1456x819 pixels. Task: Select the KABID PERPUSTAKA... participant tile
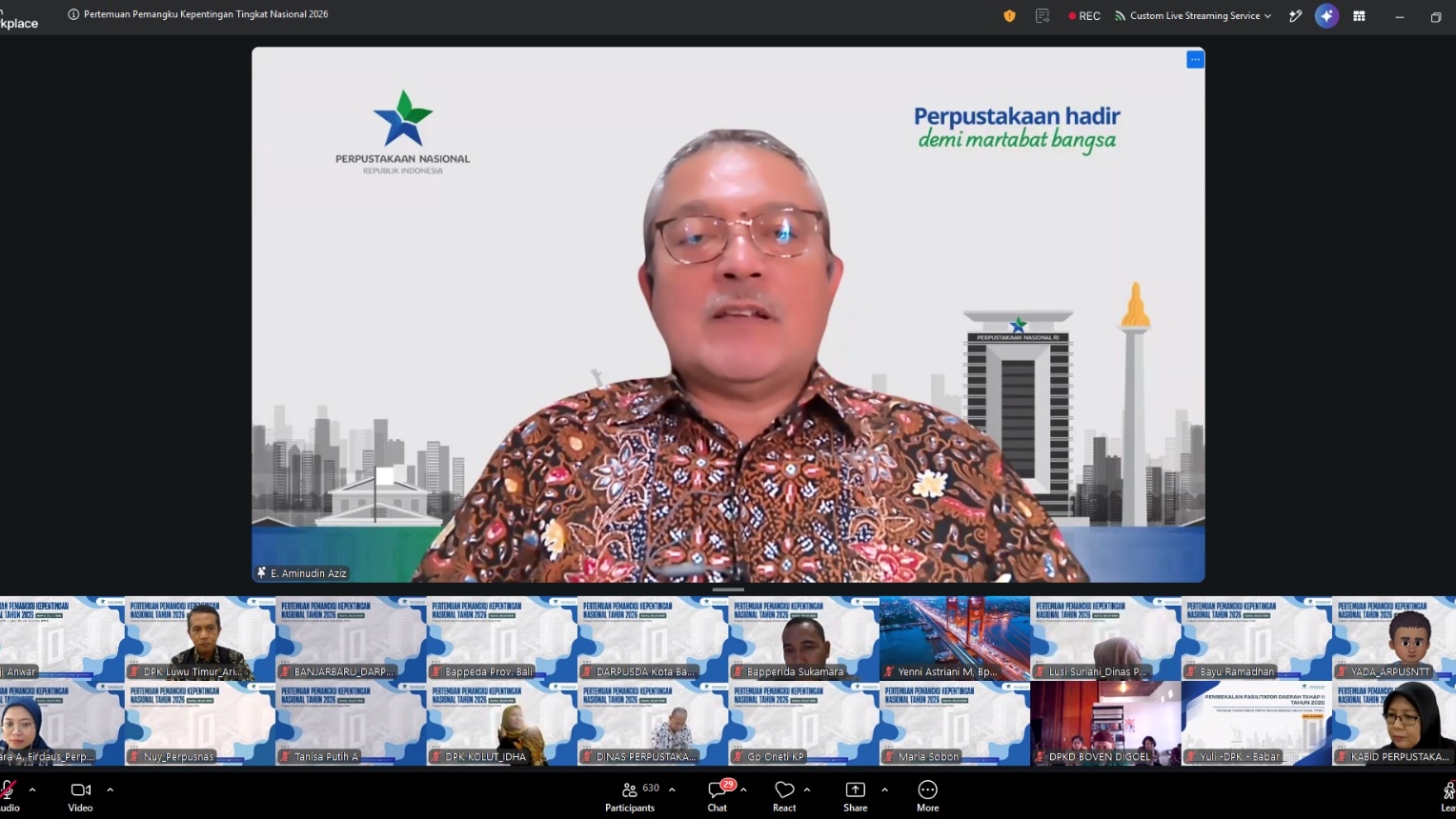(x=1394, y=724)
